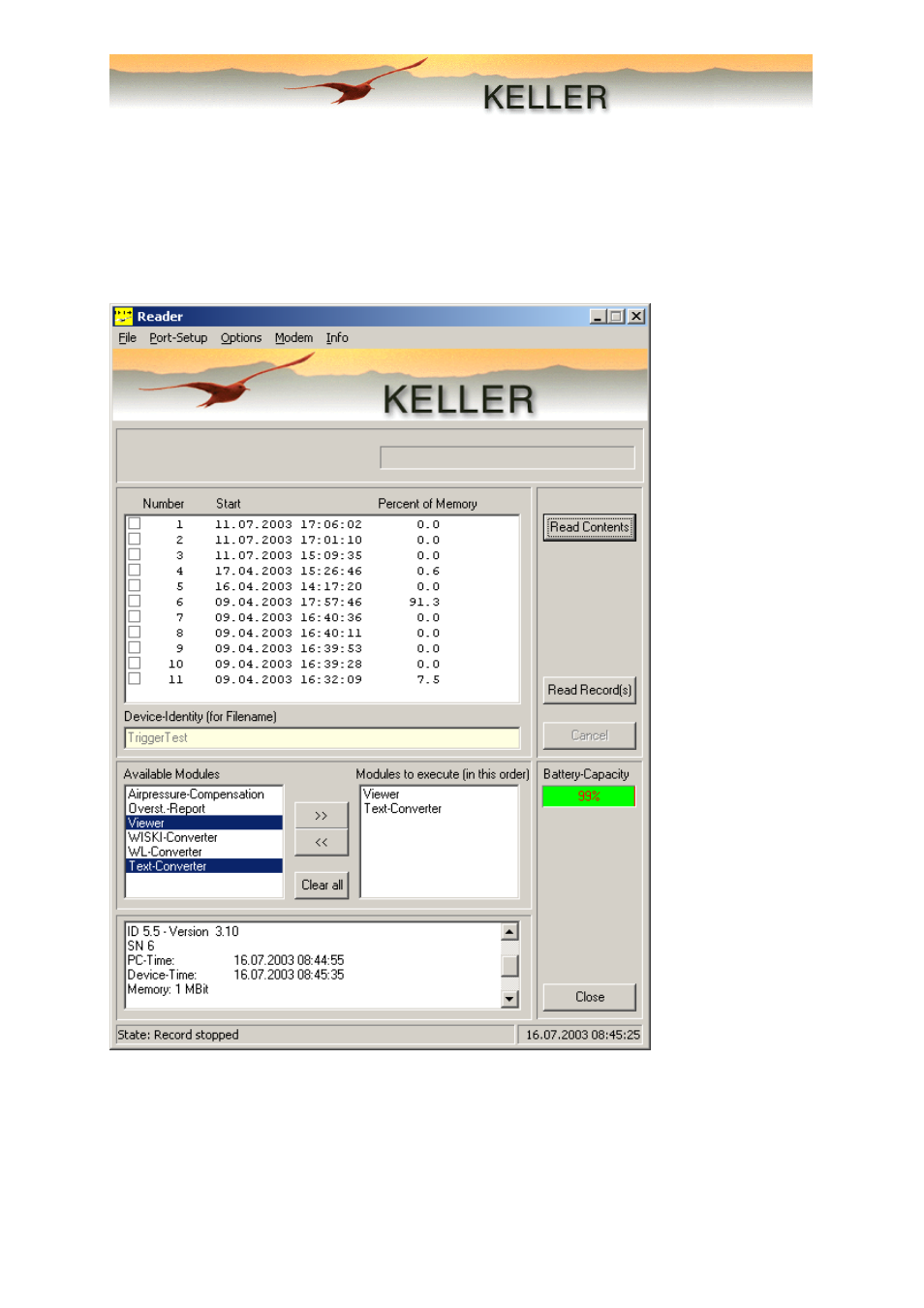Viewport: 924px width, 1308px height.
Task: Add selected modules with >> button
Action: pyautogui.click(x=321, y=816)
